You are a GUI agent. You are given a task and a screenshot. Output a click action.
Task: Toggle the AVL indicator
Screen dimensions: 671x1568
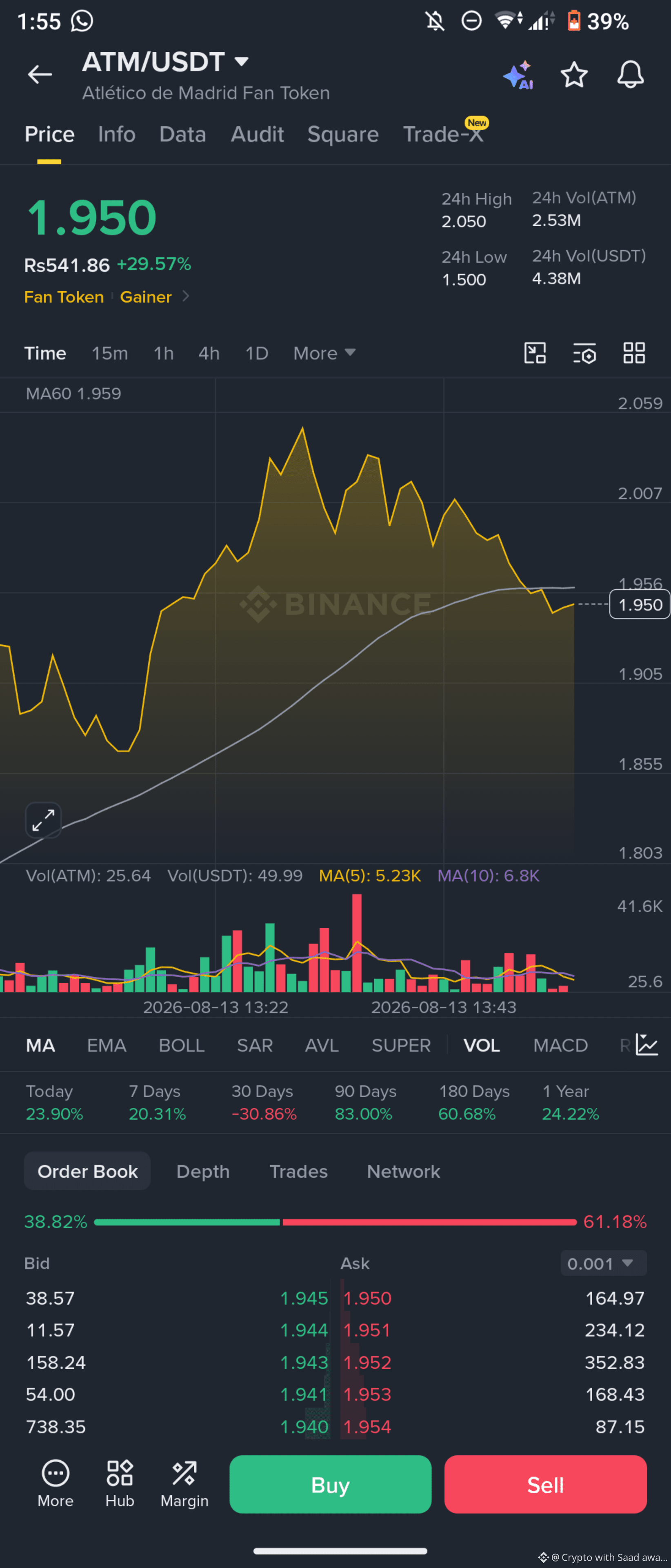click(x=322, y=1045)
